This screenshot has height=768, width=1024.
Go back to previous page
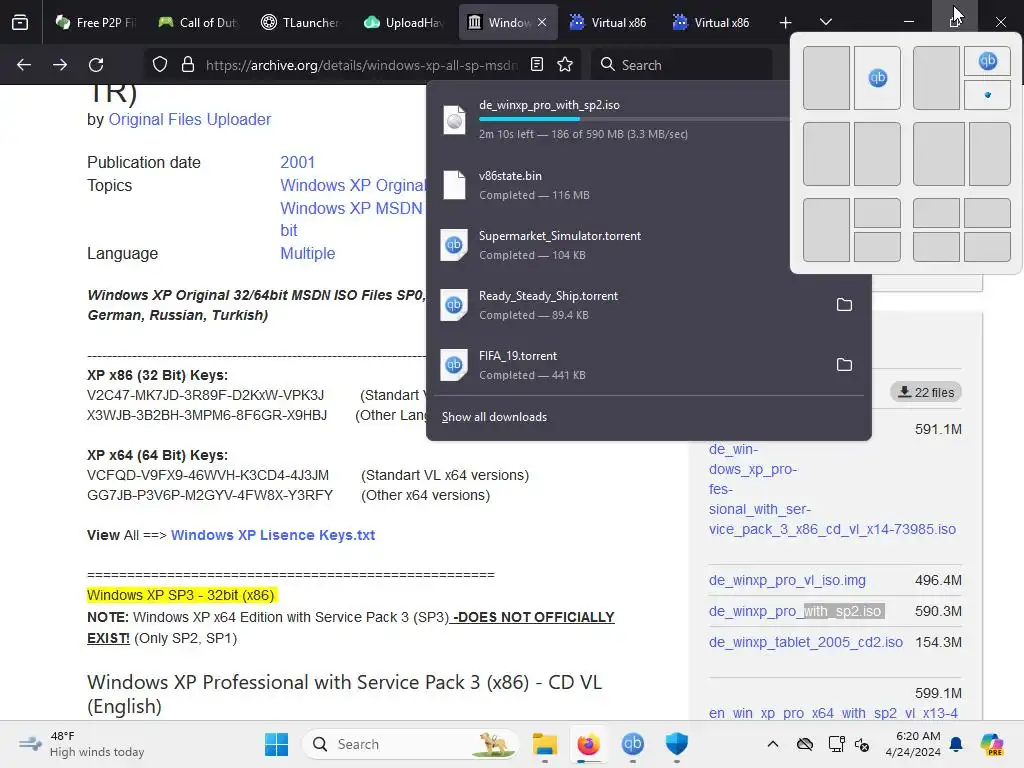point(24,65)
